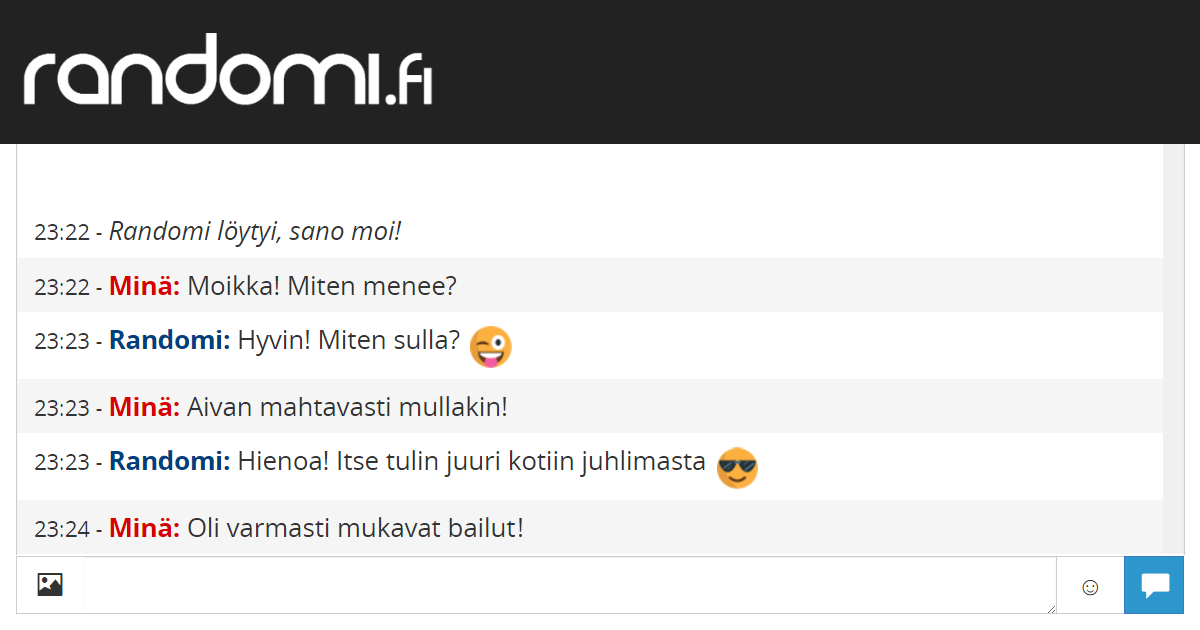Click the "Moikka! Miten menee?" message
This screenshot has width=1200, height=630.
coord(322,287)
